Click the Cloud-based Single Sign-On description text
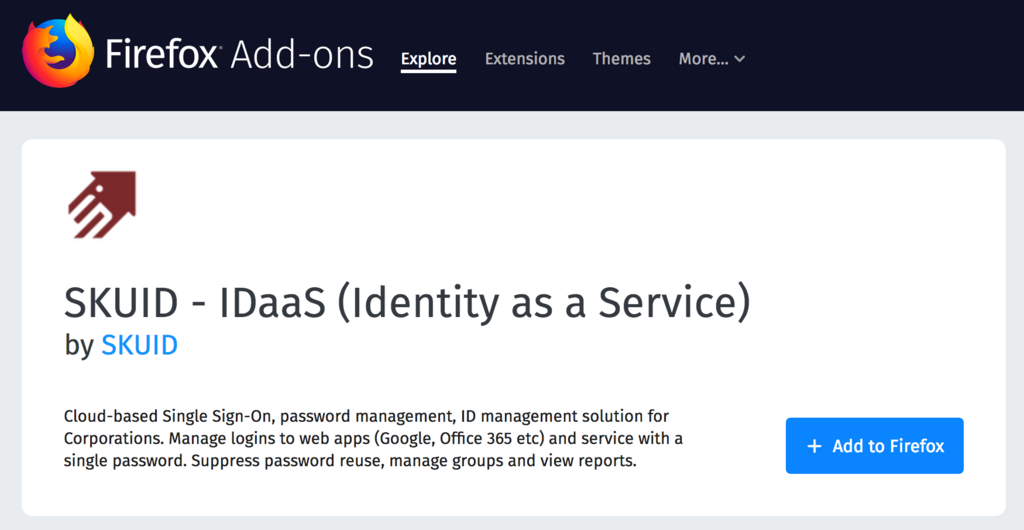Image resolution: width=1024 pixels, height=530 pixels. (374, 438)
